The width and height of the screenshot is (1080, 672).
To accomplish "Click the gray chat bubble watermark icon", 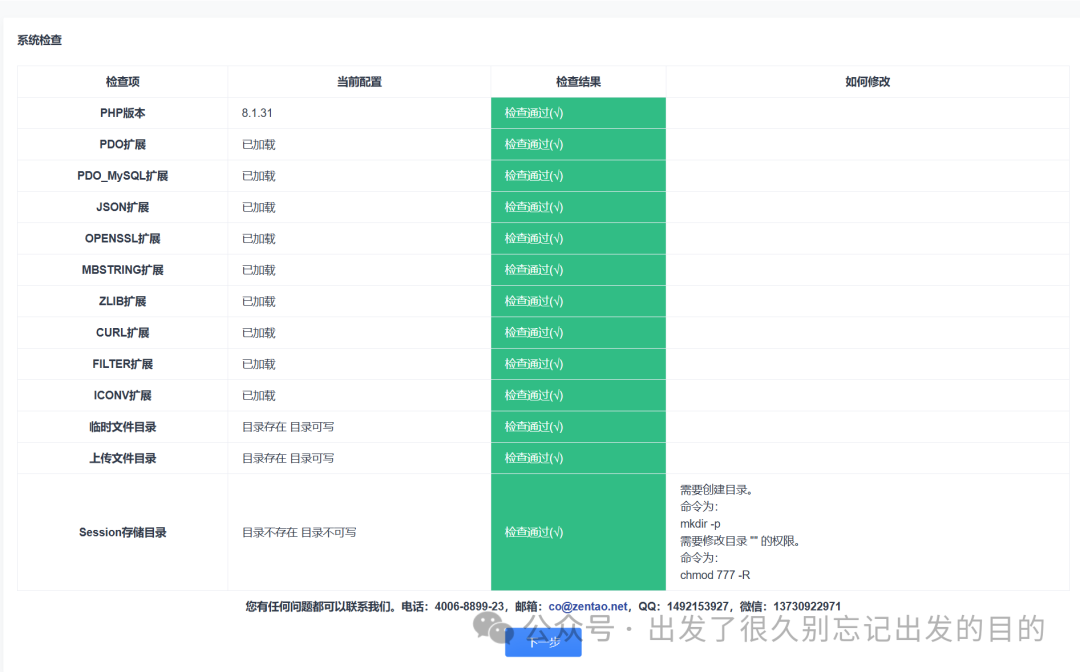I will [x=489, y=625].
